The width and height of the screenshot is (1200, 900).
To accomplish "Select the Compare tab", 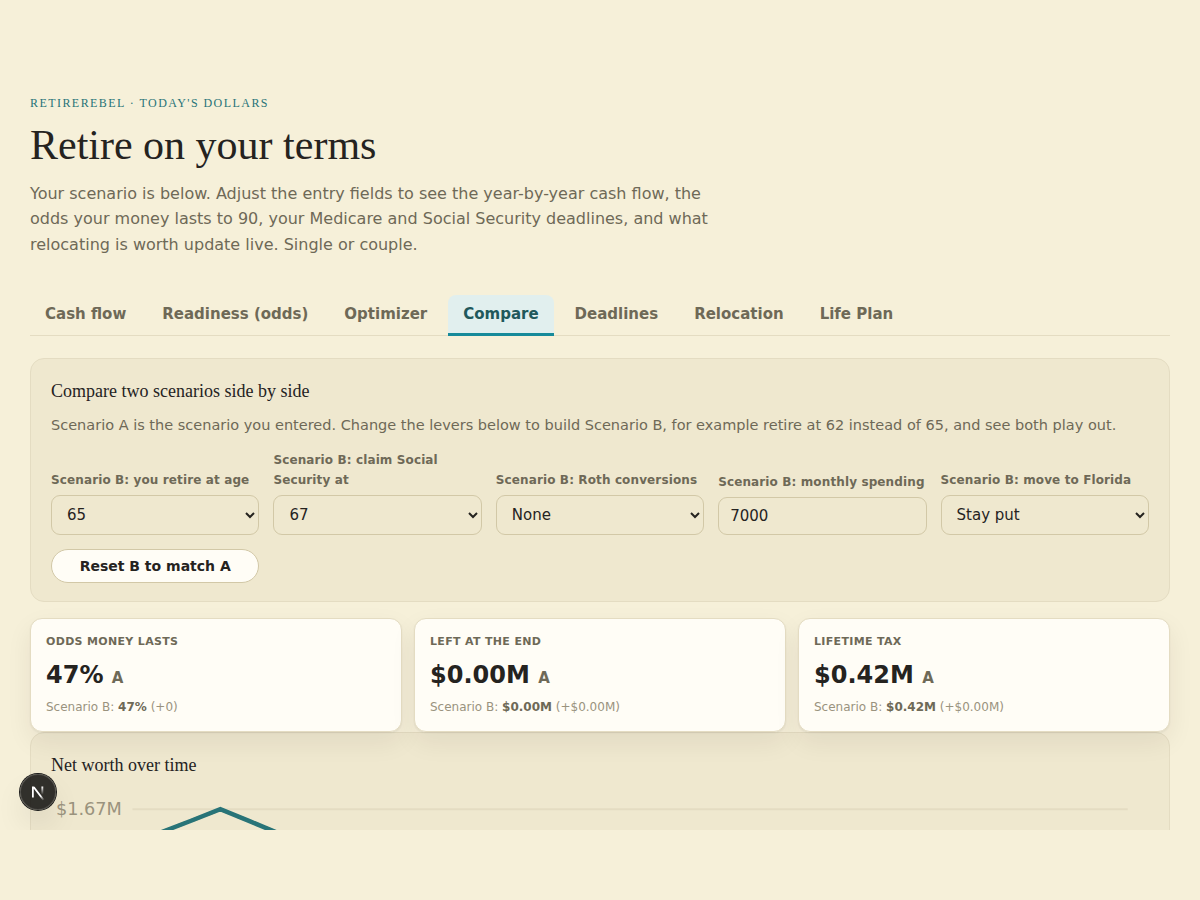I will (501, 314).
